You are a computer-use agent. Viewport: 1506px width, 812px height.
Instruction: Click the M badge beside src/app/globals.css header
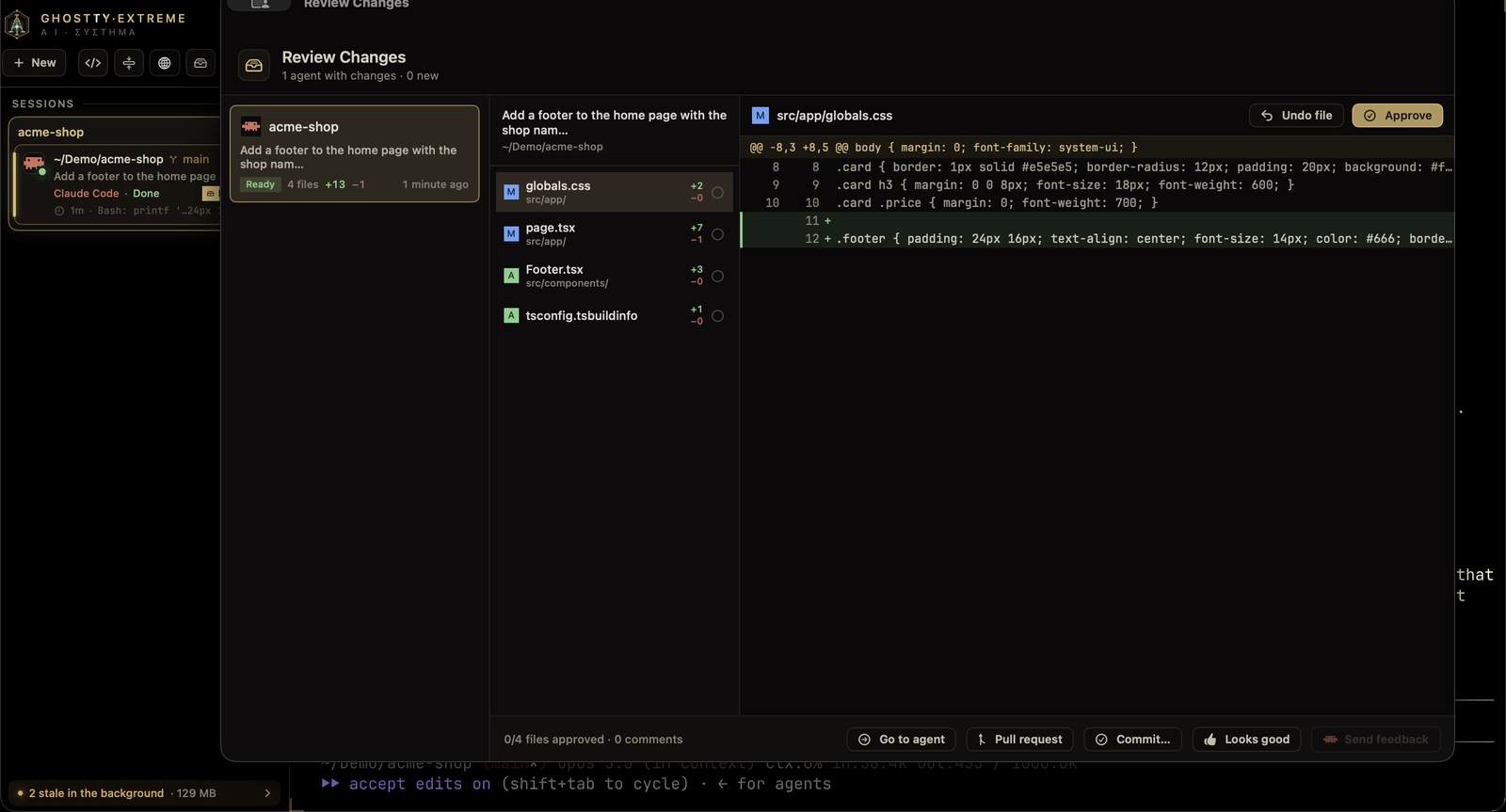point(761,116)
